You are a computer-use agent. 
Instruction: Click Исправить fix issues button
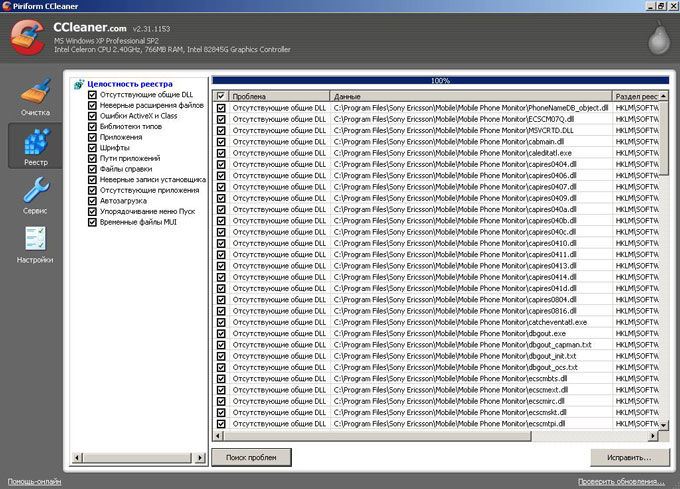[x=629, y=457]
